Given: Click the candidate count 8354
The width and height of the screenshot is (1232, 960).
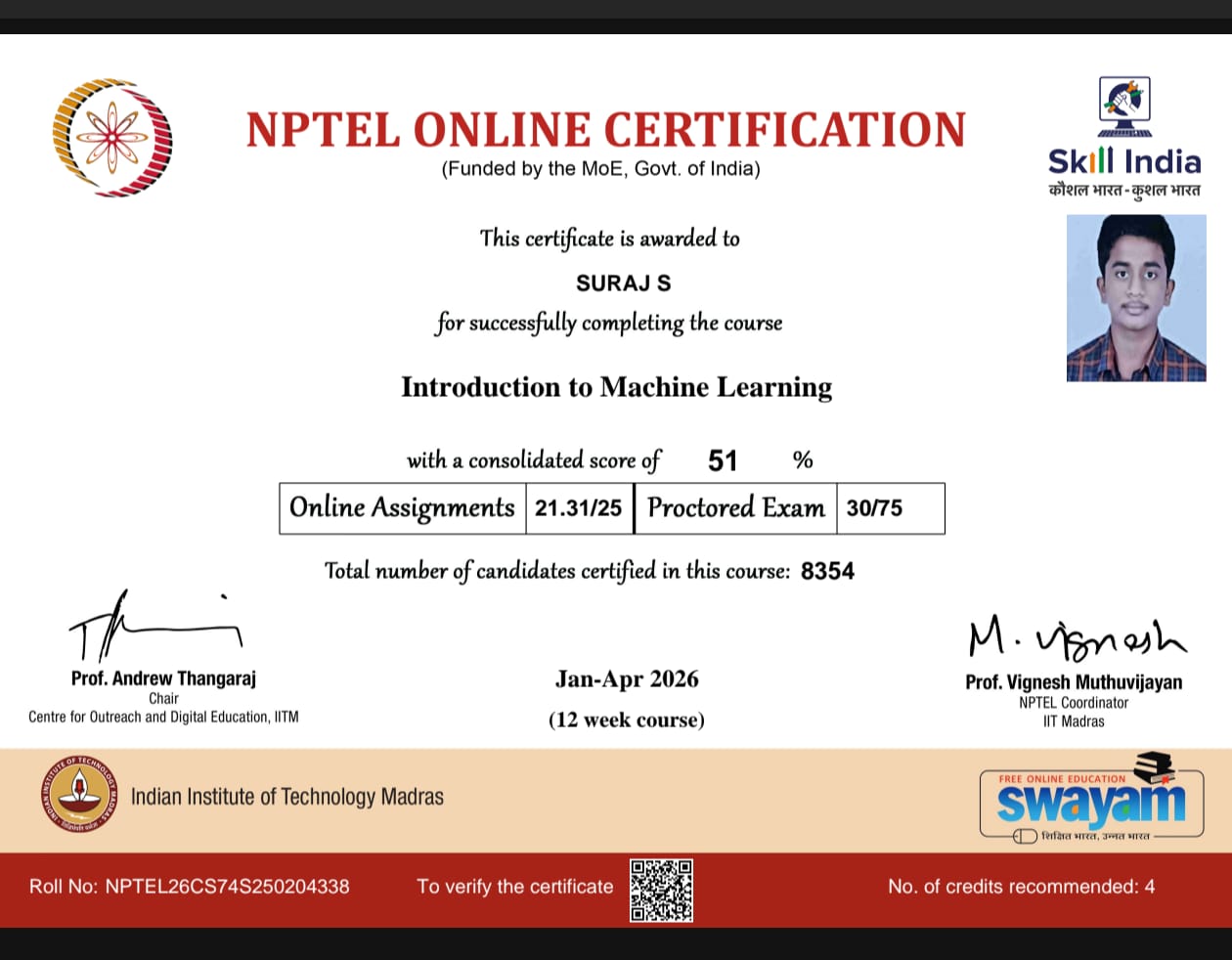Looking at the screenshot, I should pos(827,571).
